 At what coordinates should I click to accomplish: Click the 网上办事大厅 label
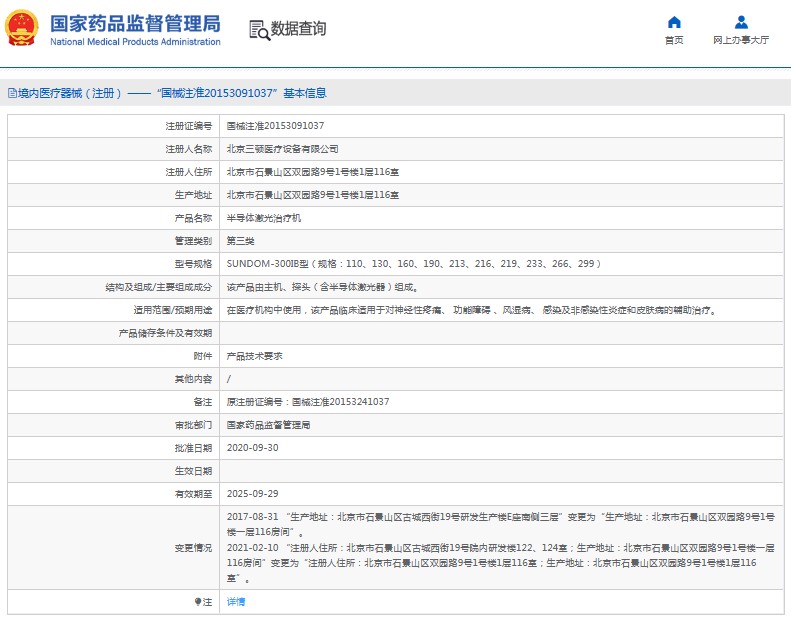tap(741, 40)
